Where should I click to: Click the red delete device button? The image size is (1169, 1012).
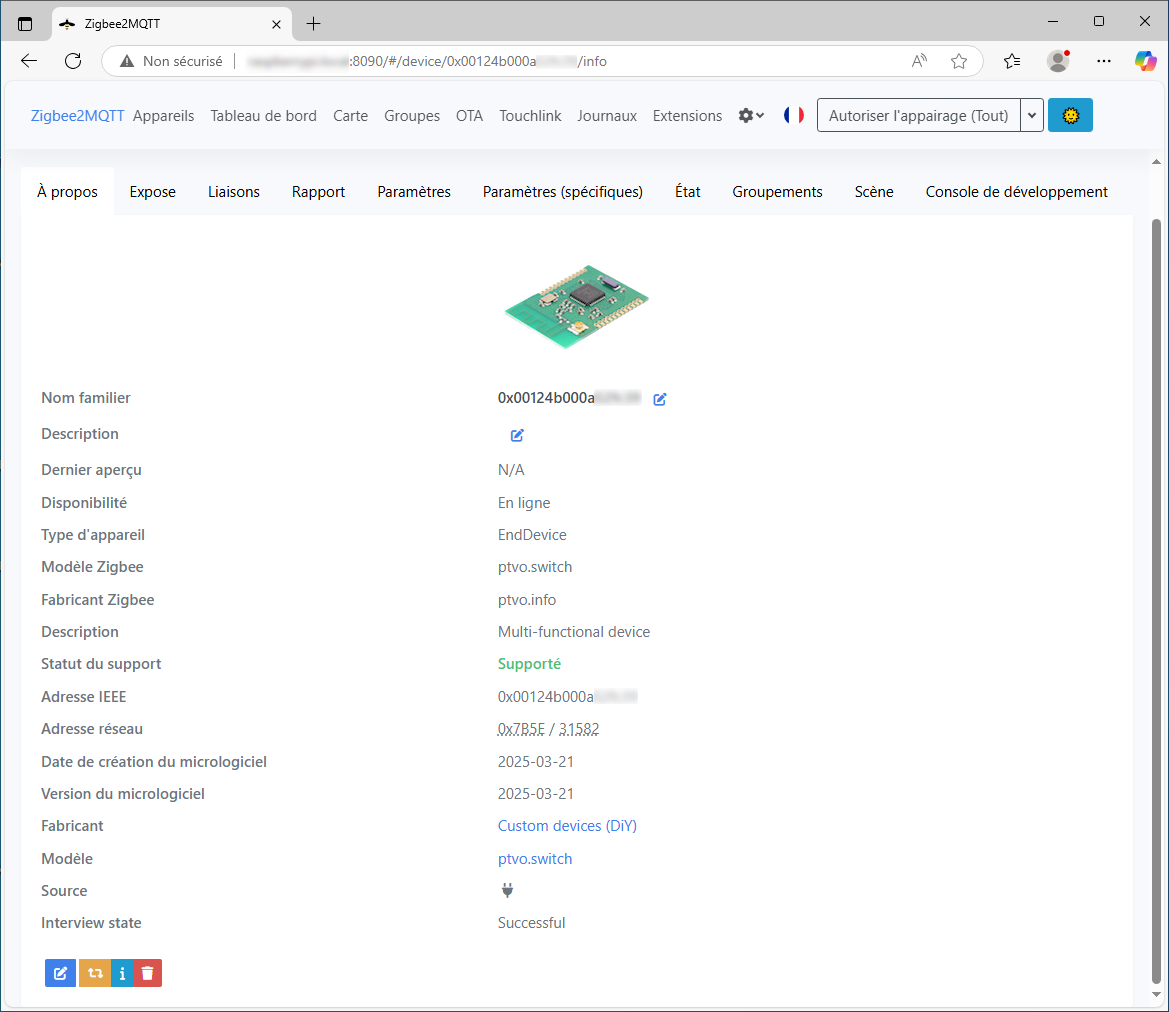(x=148, y=973)
